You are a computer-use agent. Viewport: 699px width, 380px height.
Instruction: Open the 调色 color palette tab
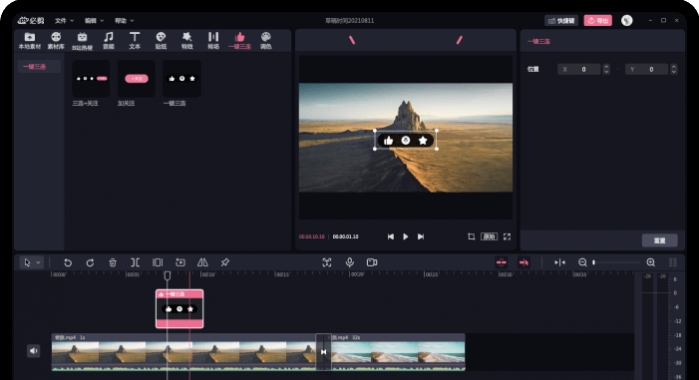pyautogui.click(x=266, y=41)
